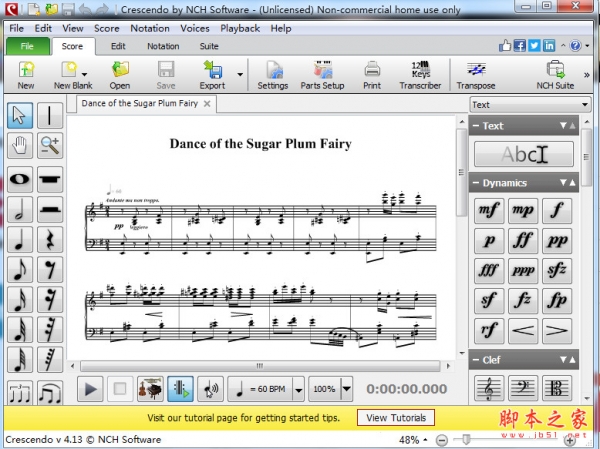
Task: Click the zoom out minus button
Action: pyautogui.click(x=442, y=440)
